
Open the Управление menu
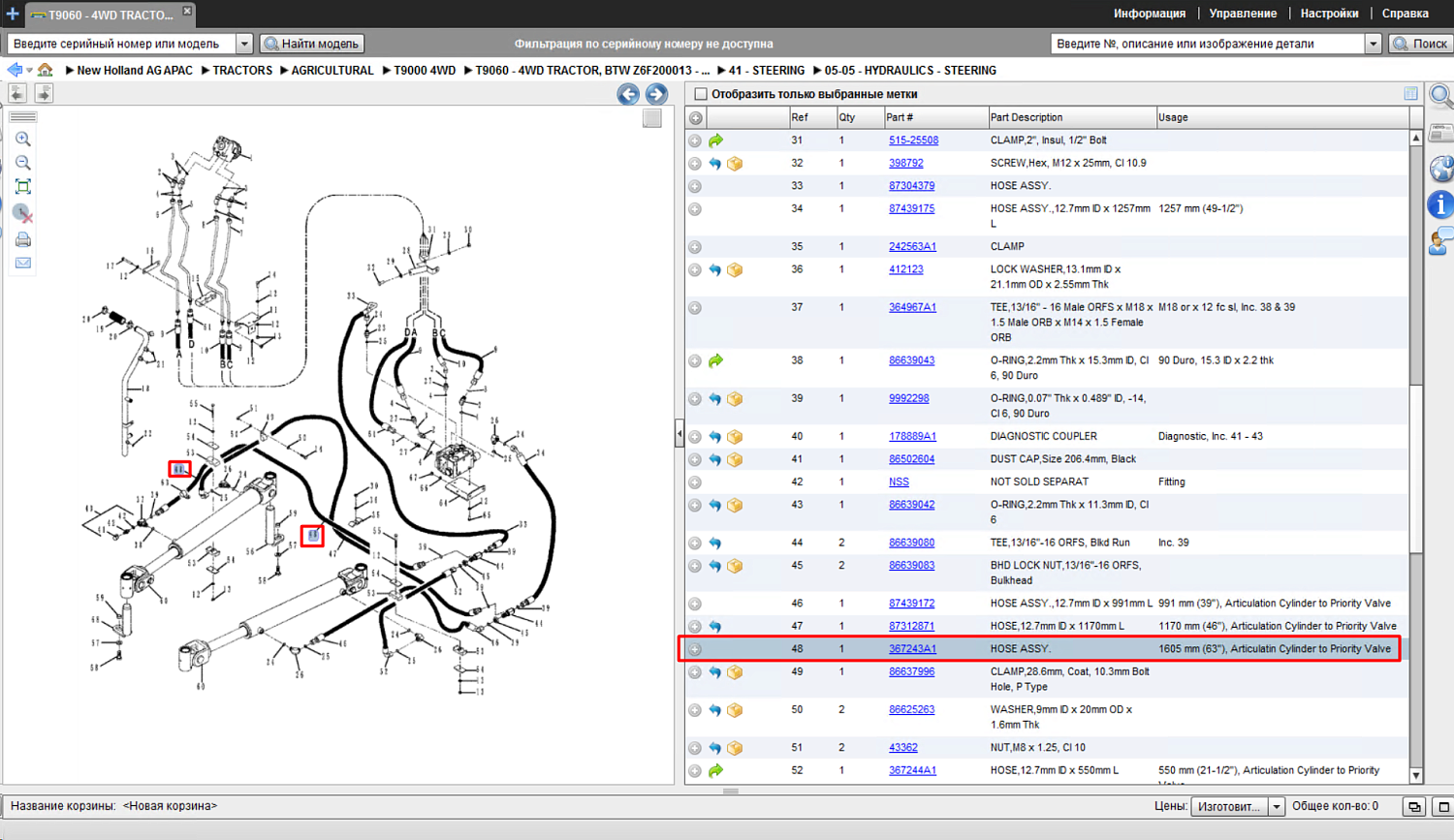tap(1243, 14)
